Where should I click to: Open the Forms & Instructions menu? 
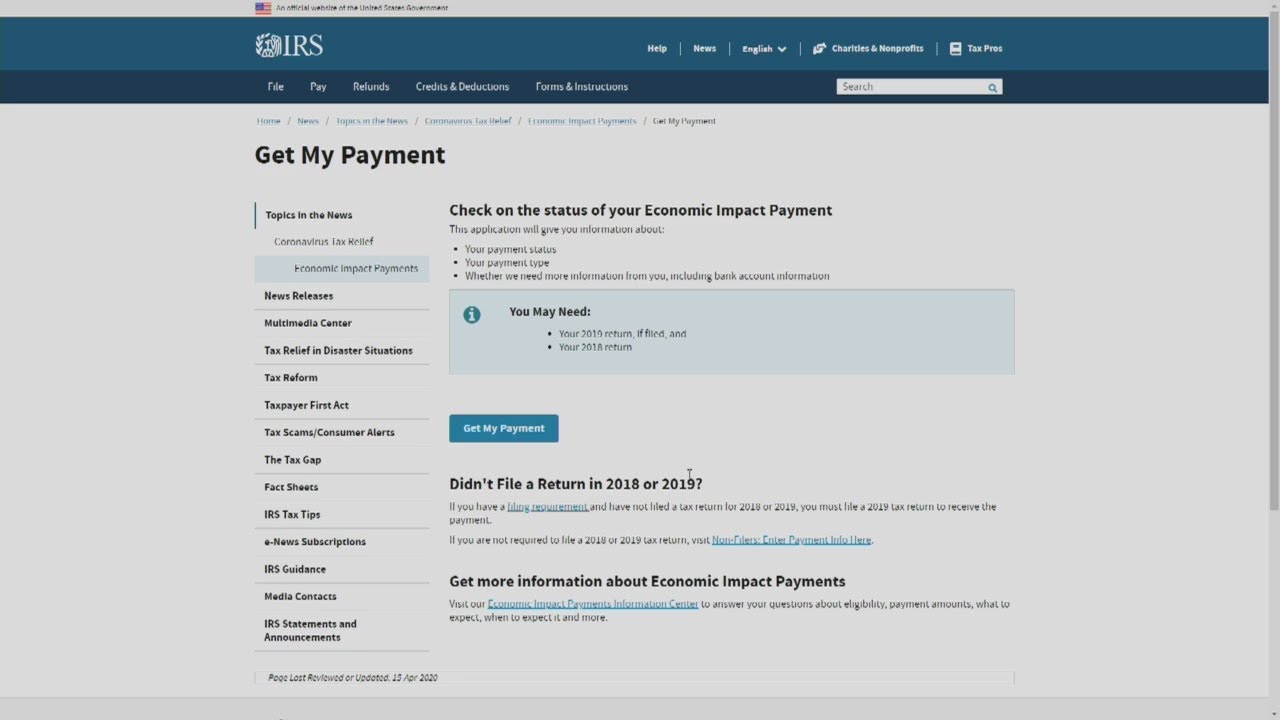(581, 87)
